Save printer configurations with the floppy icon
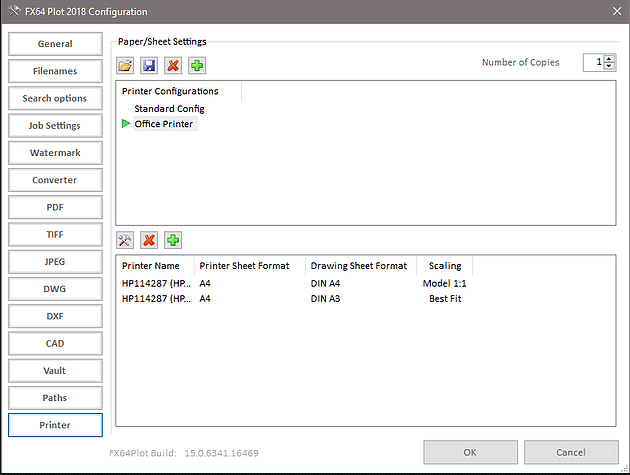630x475 pixels. [149, 66]
